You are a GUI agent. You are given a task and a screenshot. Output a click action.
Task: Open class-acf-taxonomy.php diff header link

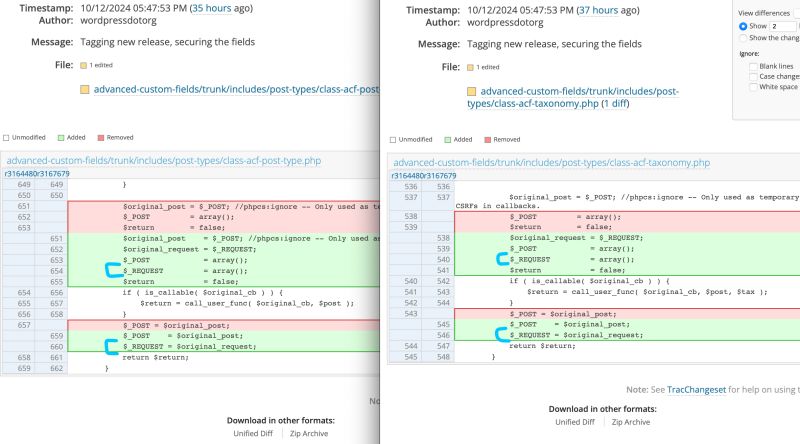click(x=552, y=163)
